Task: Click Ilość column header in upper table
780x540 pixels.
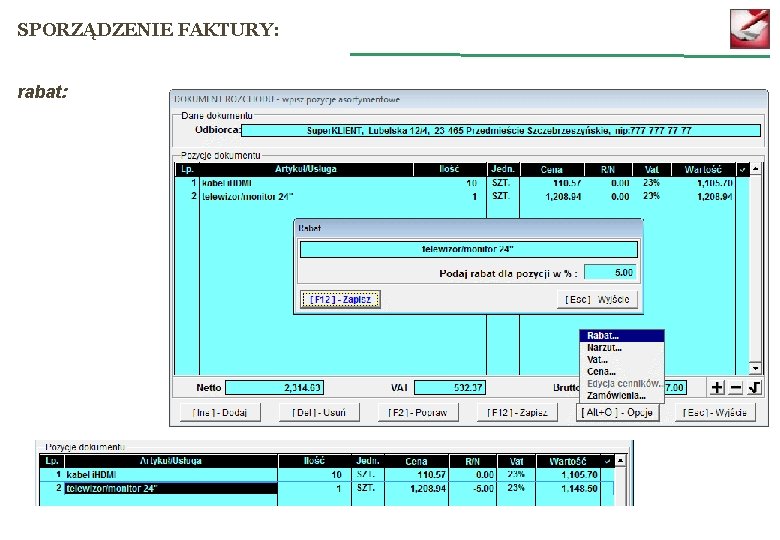Action: 449,170
